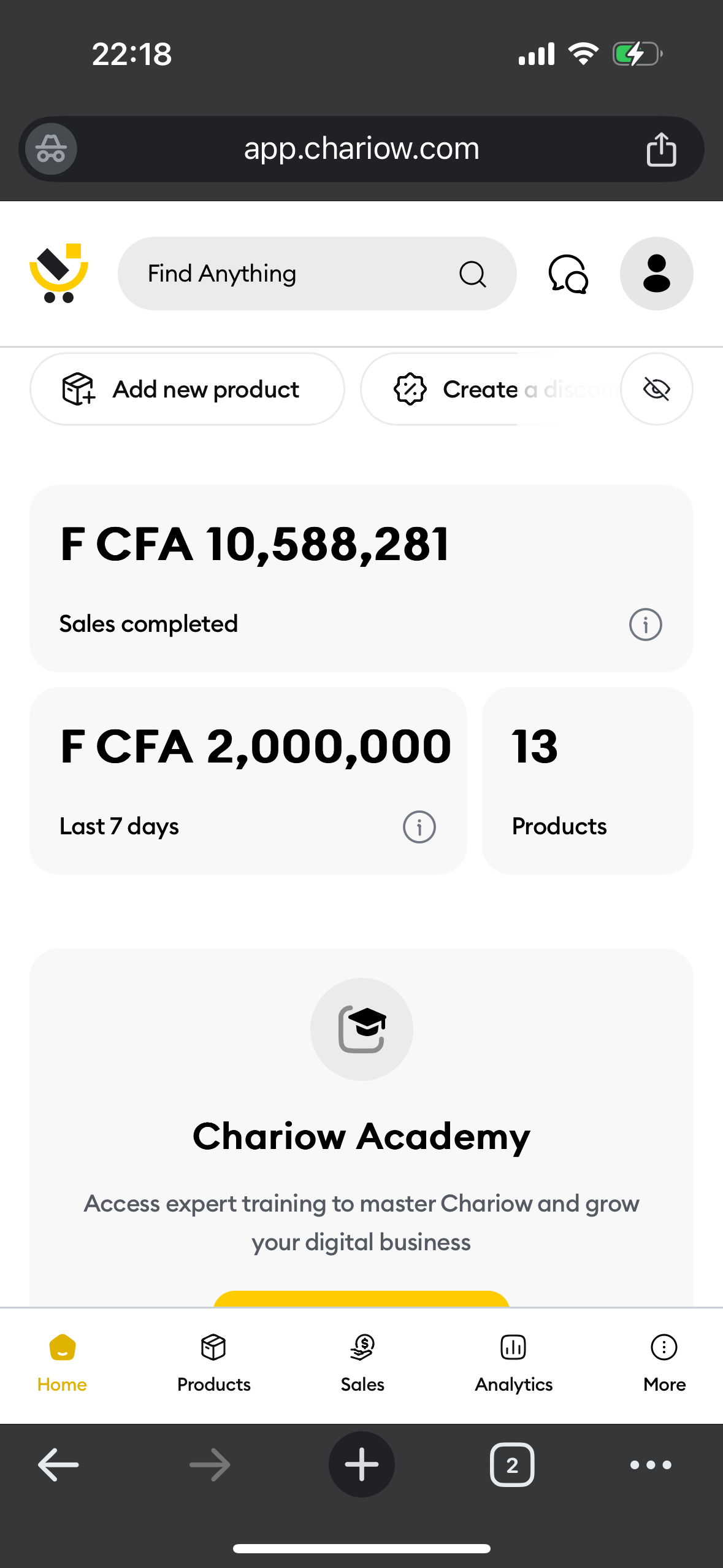This screenshot has width=723, height=1568.
Task: Toggle hide amounts eye icon
Action: (656, 389)
